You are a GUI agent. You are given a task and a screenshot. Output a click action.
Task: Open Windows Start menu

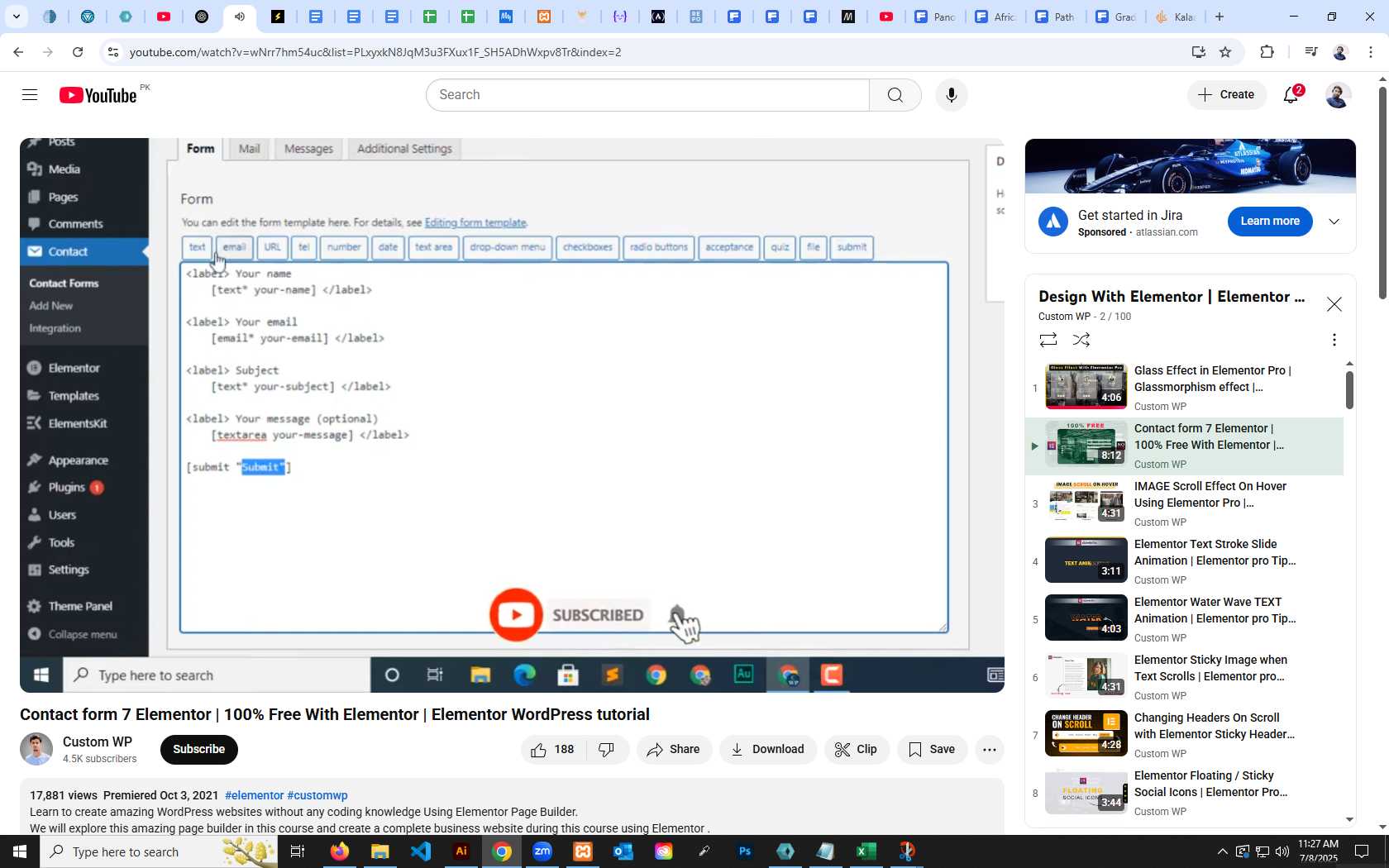coord(20,851)
